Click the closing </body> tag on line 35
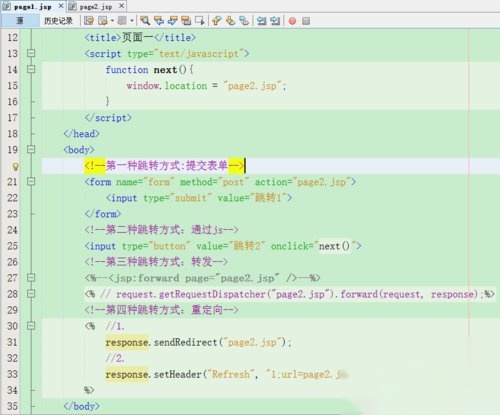 tap(82, 406)
